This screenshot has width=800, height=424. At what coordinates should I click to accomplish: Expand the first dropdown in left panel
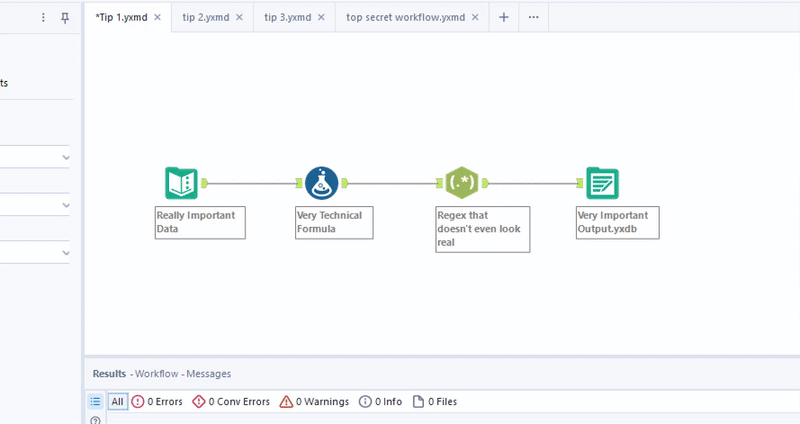(66, 157)
